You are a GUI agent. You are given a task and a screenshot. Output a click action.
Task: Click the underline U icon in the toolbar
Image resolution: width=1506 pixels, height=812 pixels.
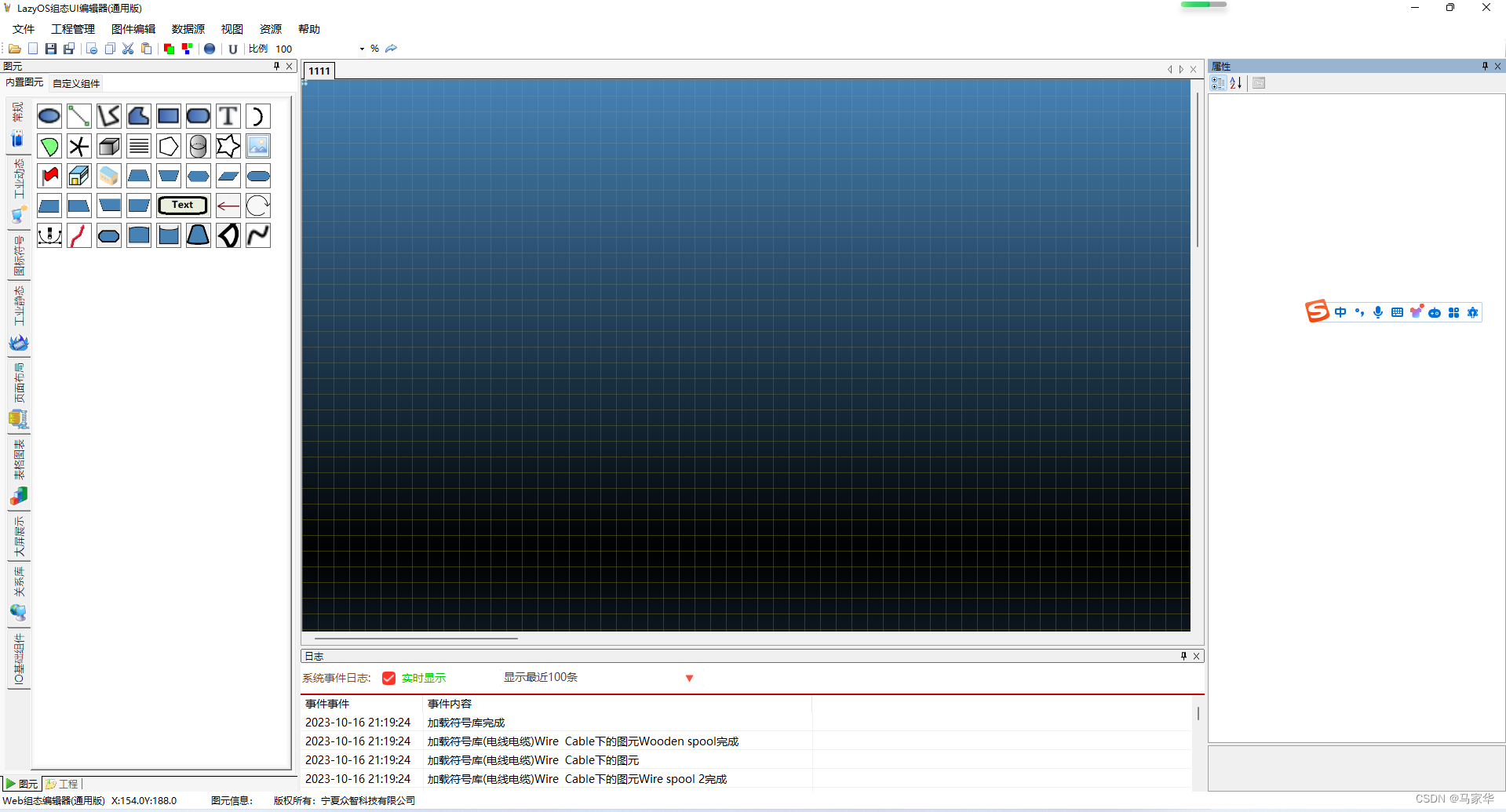point(233,49)
